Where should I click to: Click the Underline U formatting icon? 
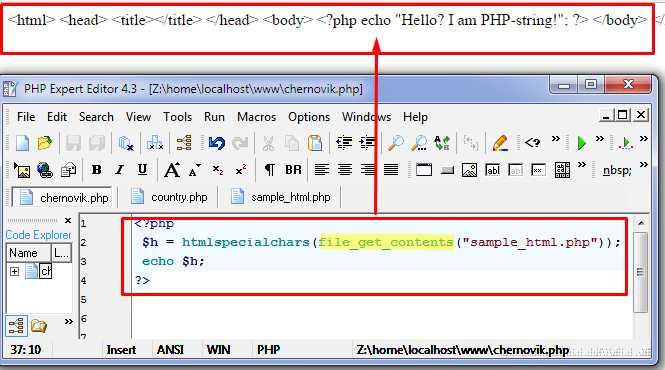pos(142,170)
